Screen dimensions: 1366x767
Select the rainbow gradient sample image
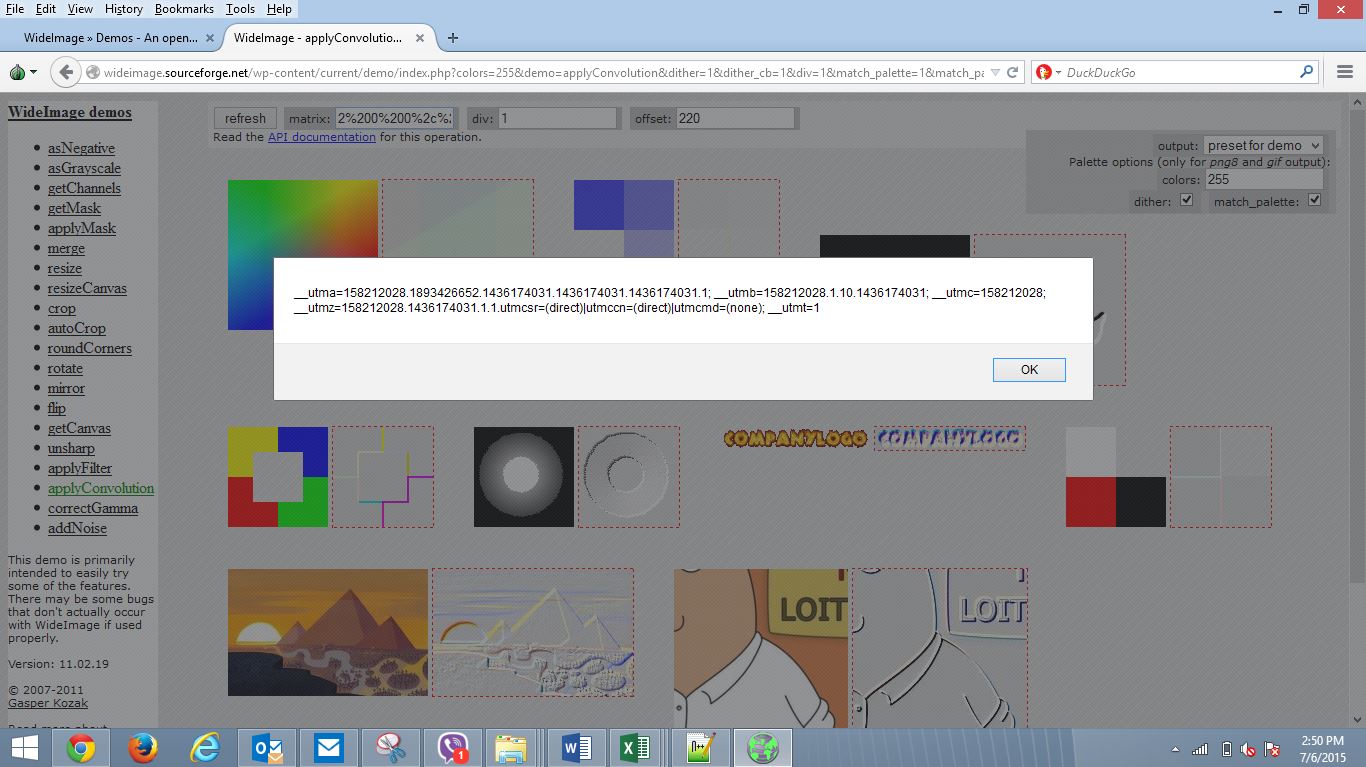(x=303, y=255)
